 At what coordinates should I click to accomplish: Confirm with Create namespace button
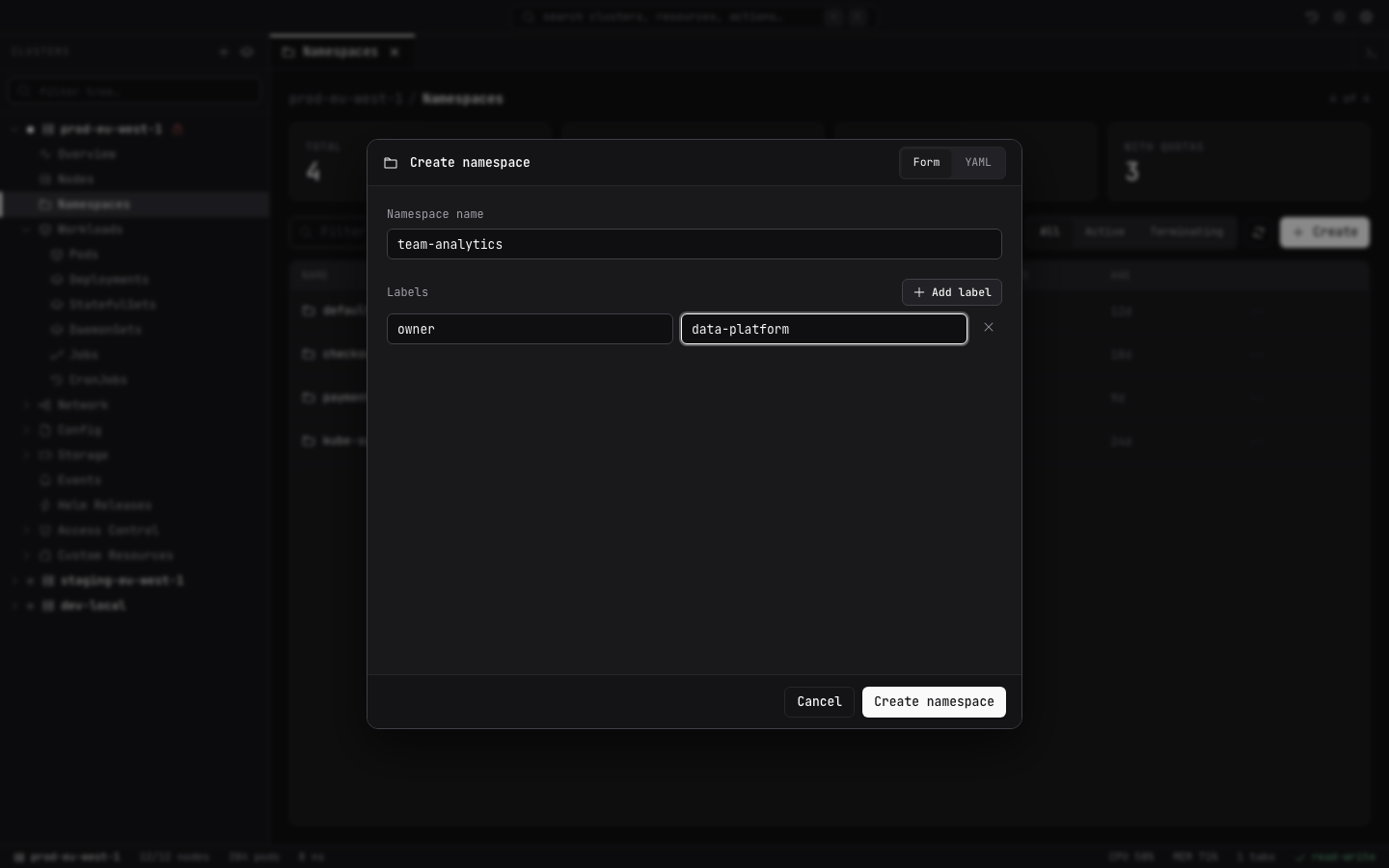pos(934,702)
